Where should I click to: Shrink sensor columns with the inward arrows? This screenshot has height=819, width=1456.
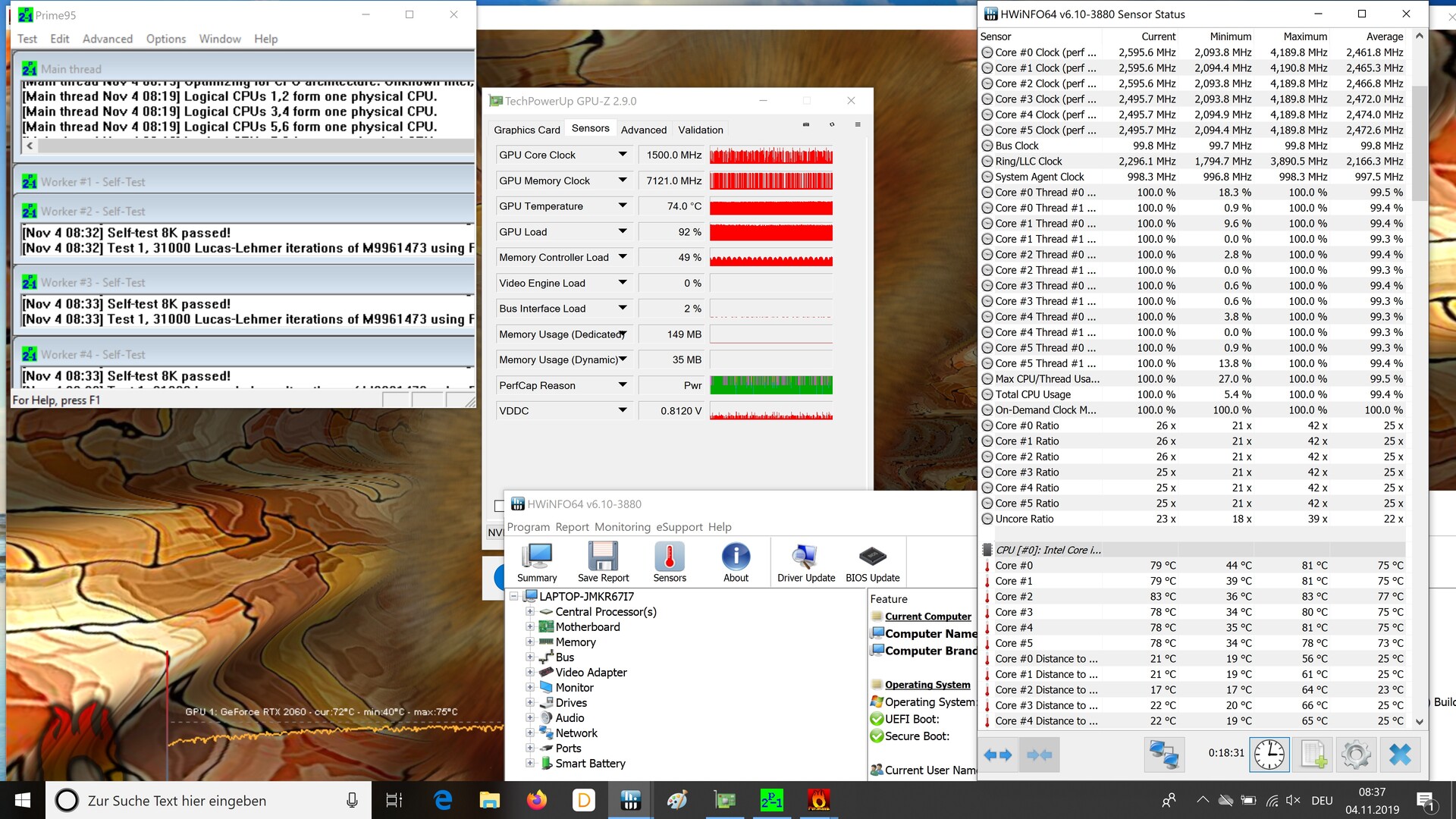coord(1039,755)
